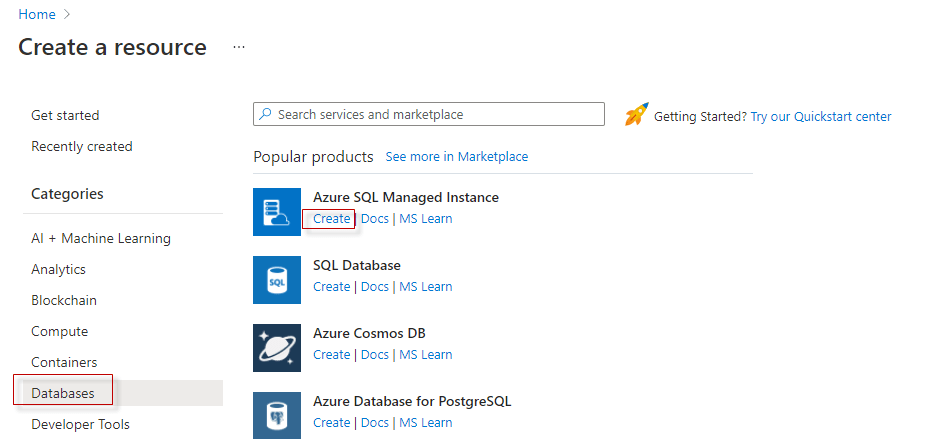Select AI + Machine Learning category
The image size is (935, 439).
101,238
